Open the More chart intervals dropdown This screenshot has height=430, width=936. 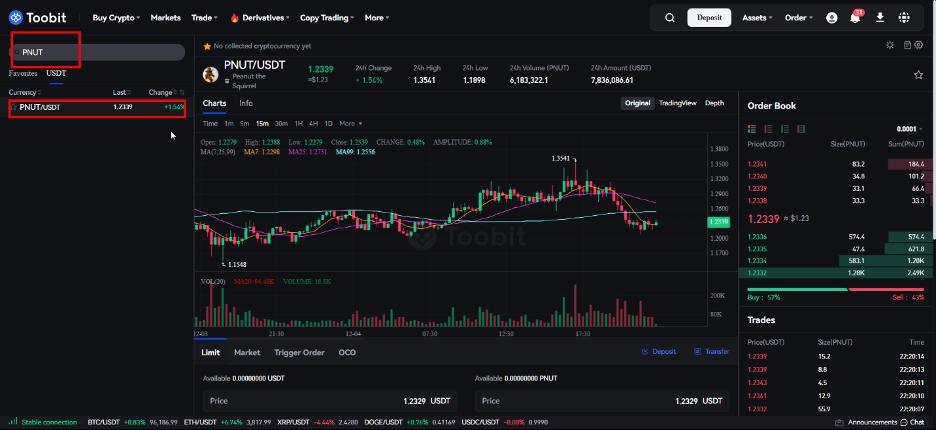[351, 124]
